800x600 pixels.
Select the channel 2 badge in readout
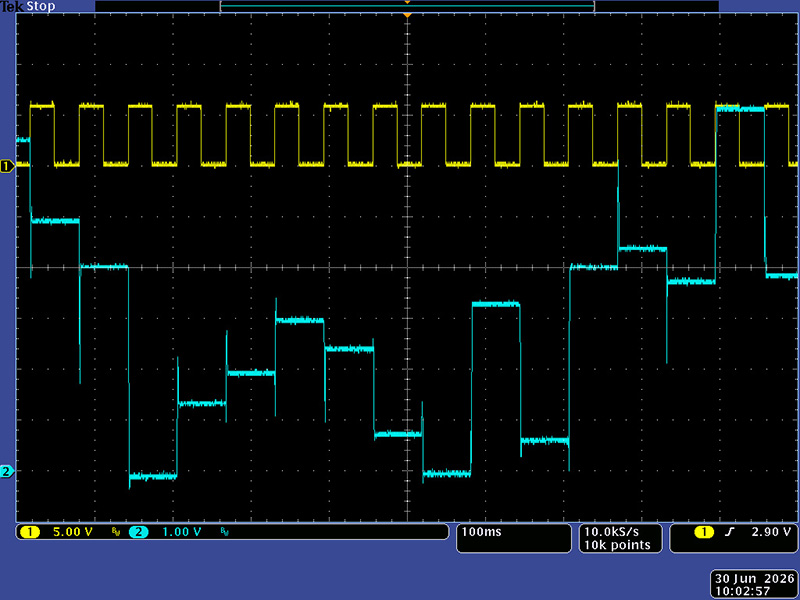[x=138, y=532]
